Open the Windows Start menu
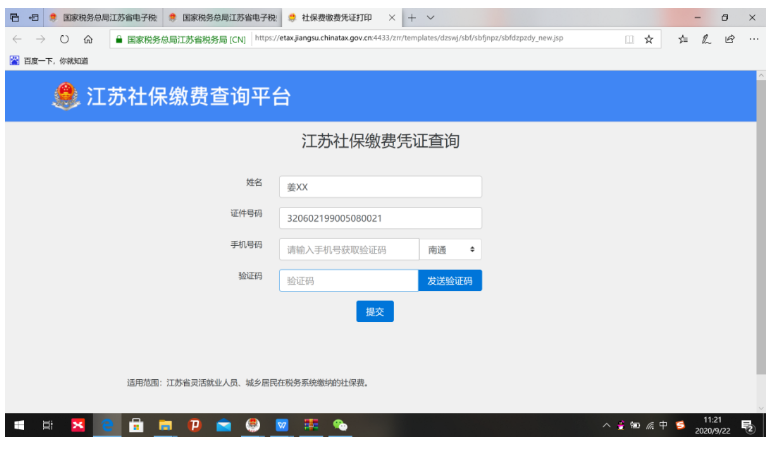The height and width of the screenshot is (463, 777). (x=19, y=425)
